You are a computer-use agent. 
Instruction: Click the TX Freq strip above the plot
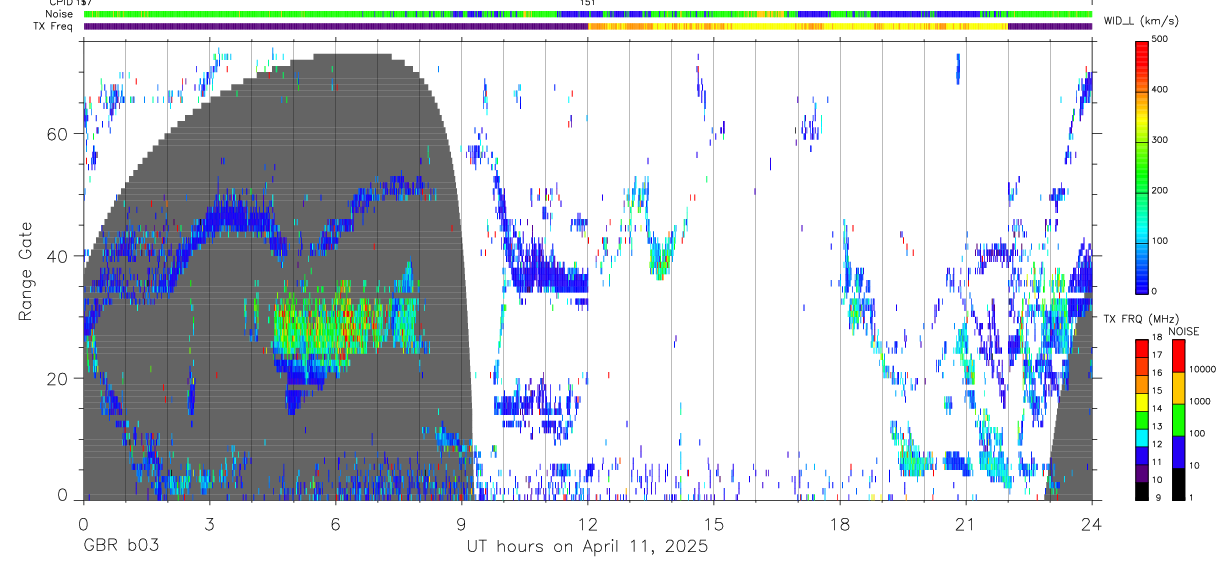(x=588, y=26)
